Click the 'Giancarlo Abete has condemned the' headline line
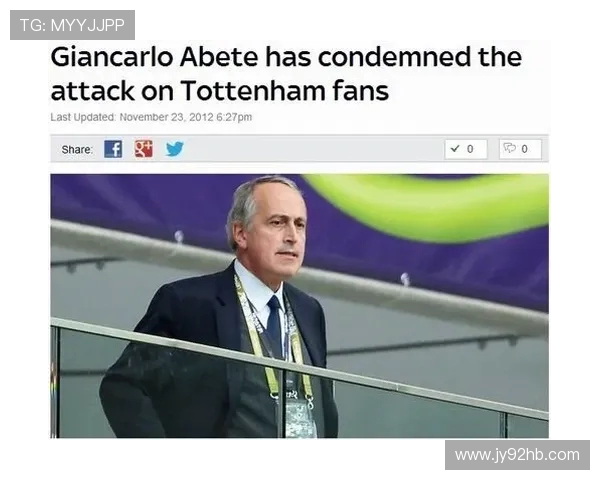The image size is (600, 480). click(x=286, y=57)
